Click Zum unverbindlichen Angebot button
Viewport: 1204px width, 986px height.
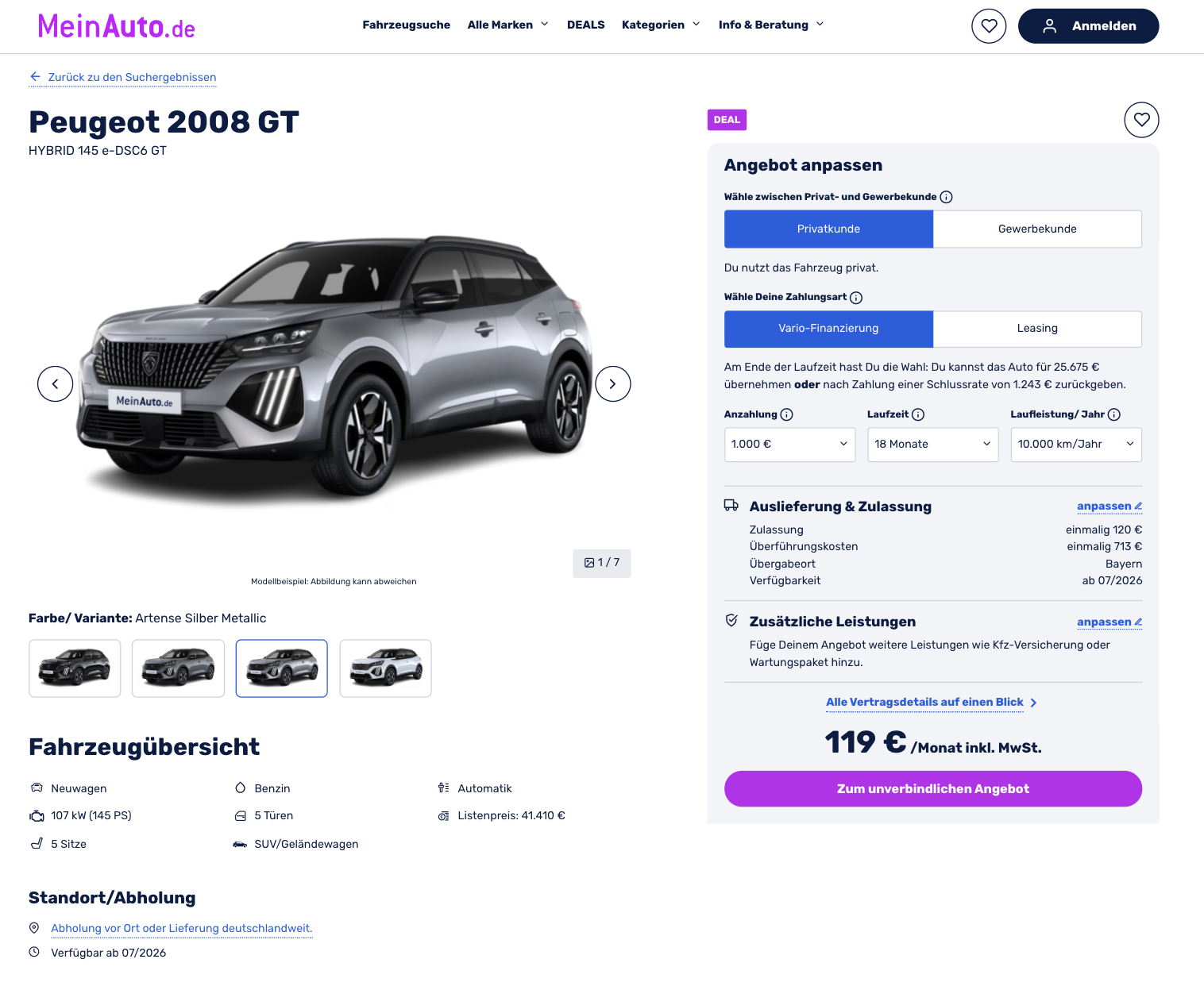(x=932, y=789)
